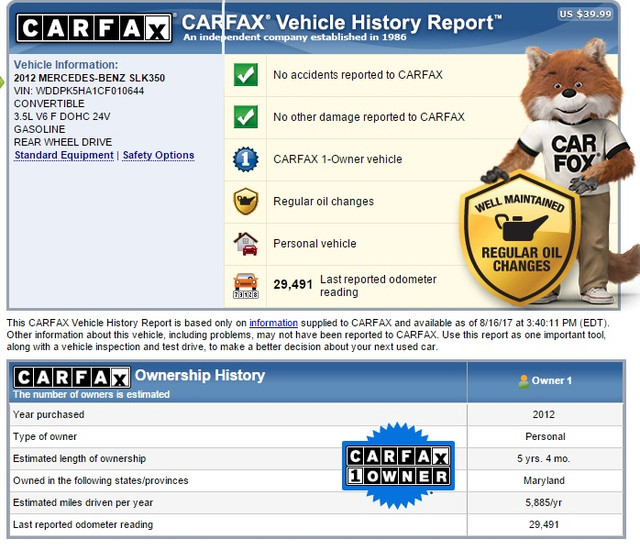Click the orange car odometer icon
Viewport: 640px width, 549px height.
point(246,286)
